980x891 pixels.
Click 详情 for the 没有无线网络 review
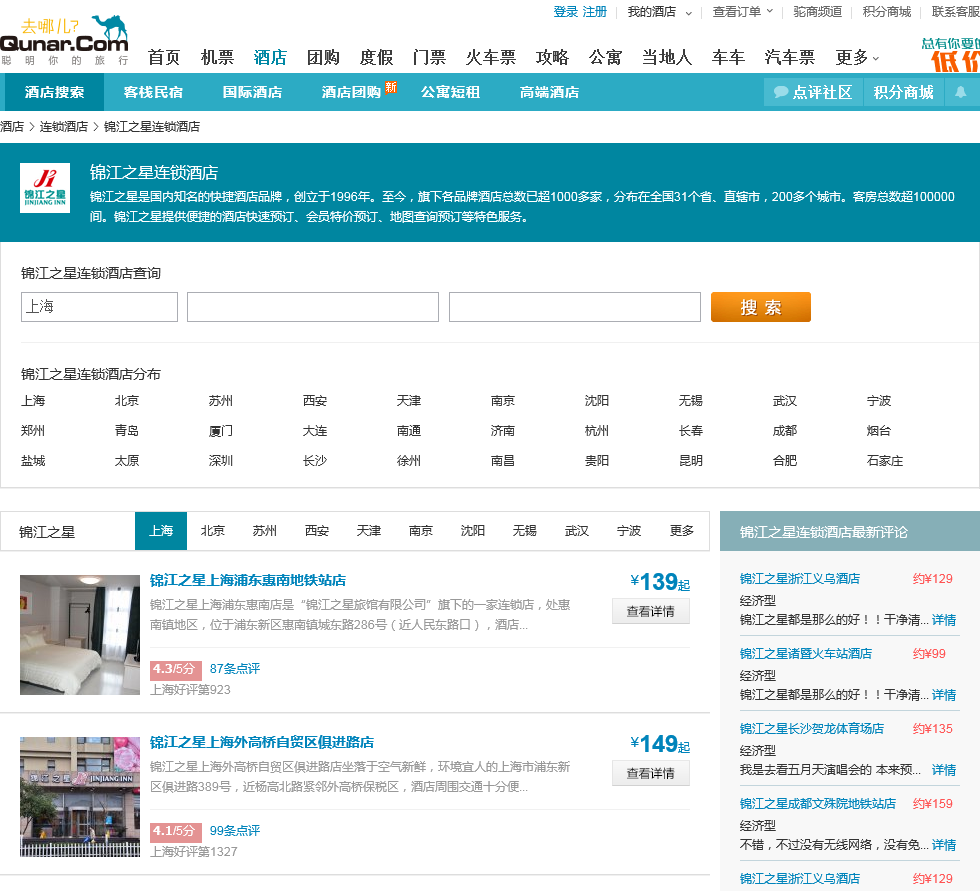click(944, 845)
